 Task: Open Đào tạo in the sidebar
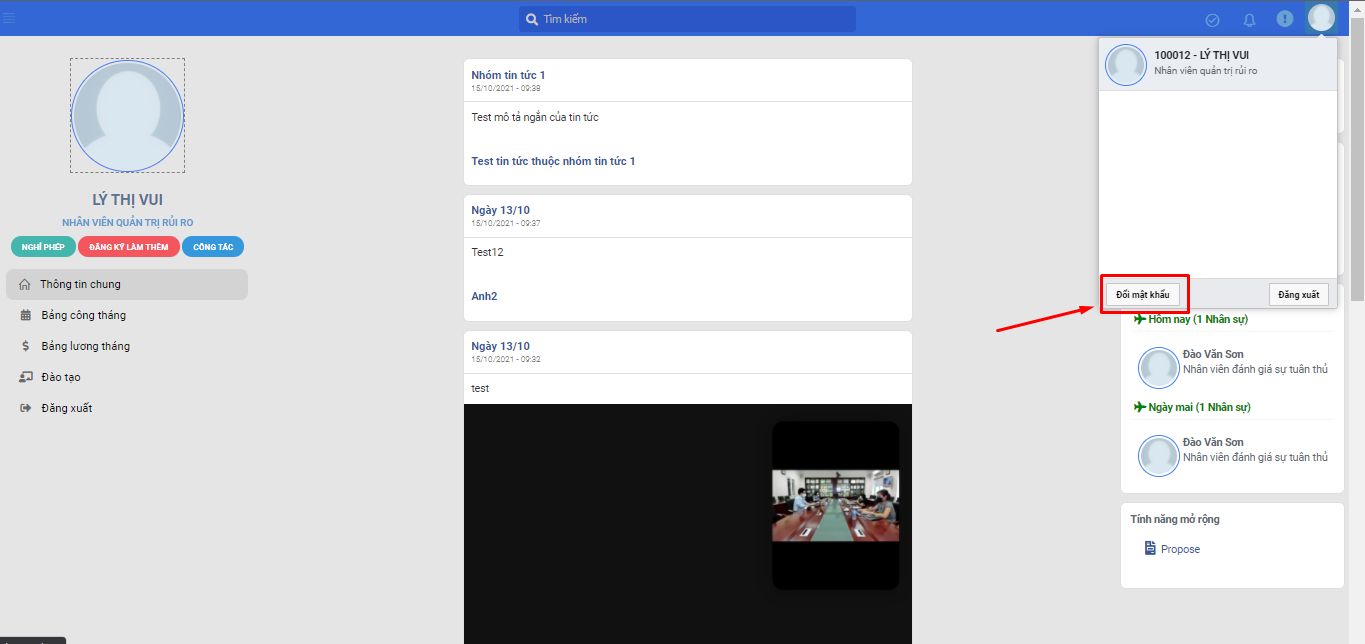[x=127, y=377]
